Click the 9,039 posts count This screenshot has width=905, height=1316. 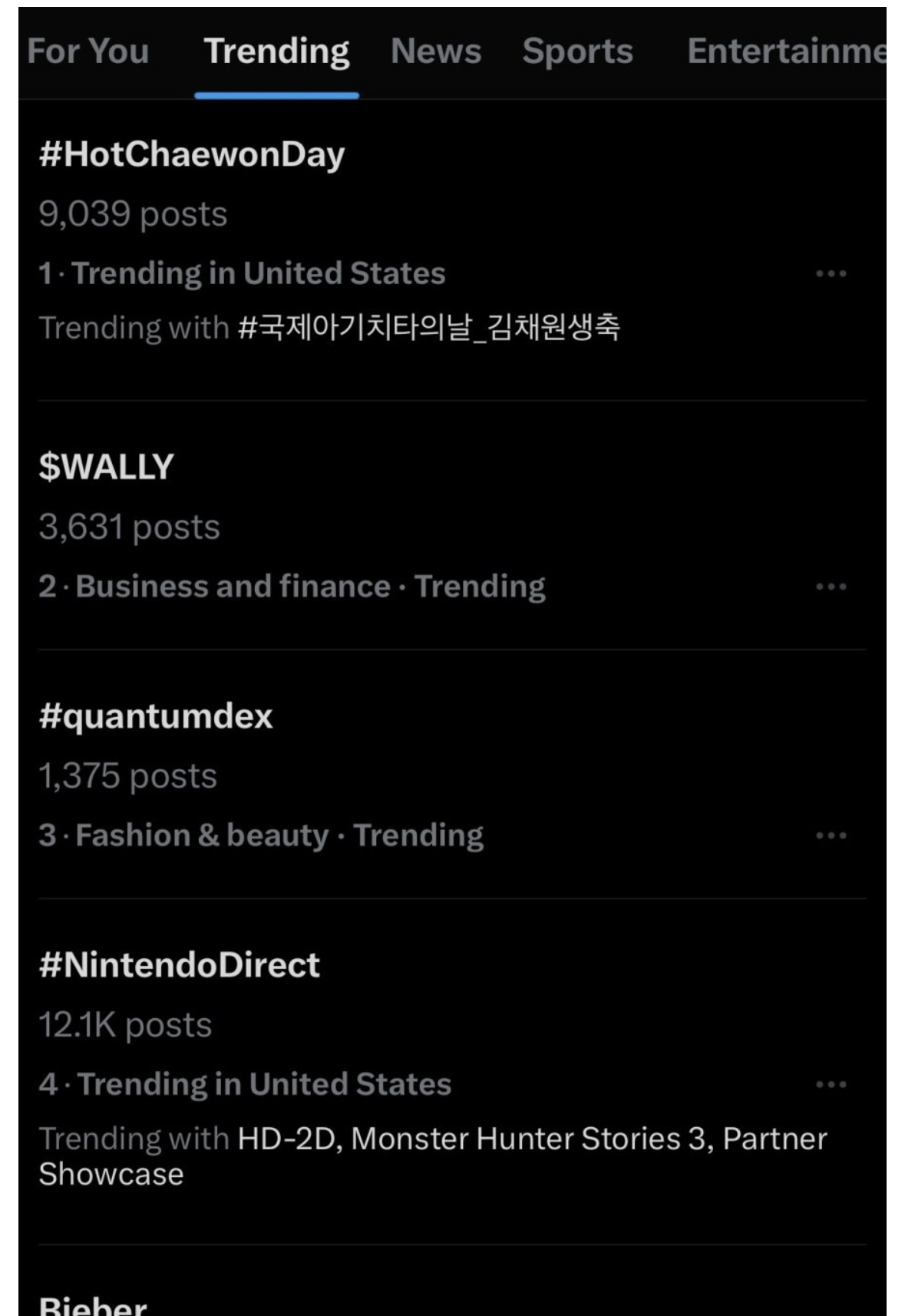point(133,214)
